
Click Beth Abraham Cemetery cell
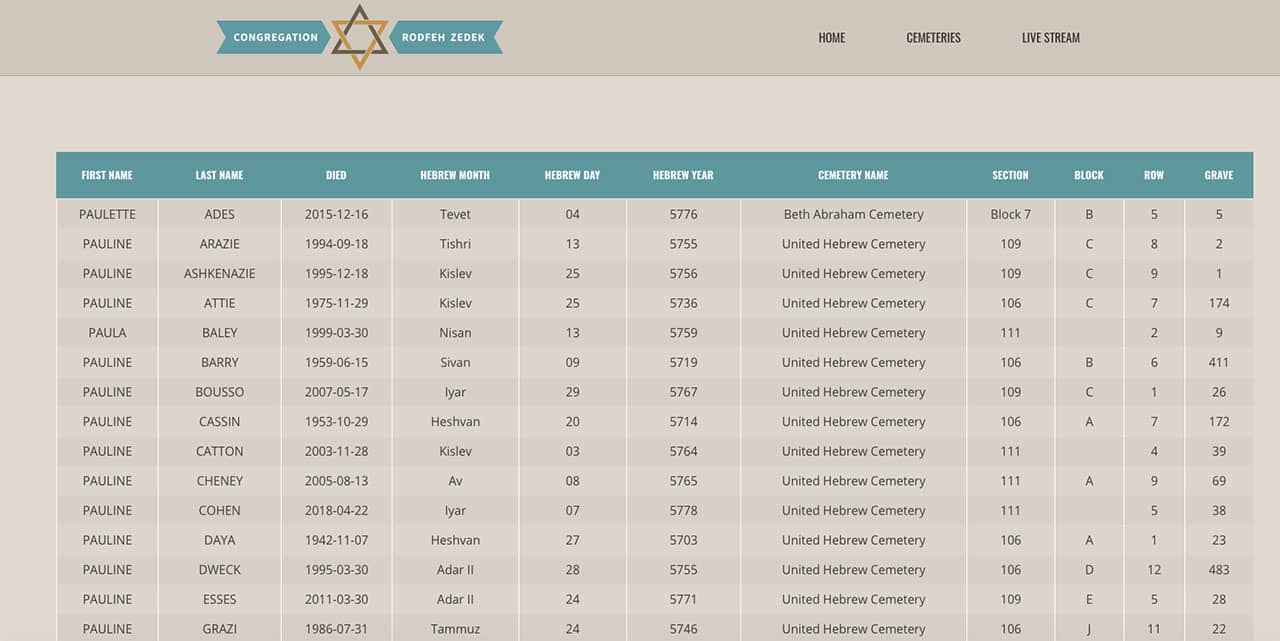click(853, 214)
